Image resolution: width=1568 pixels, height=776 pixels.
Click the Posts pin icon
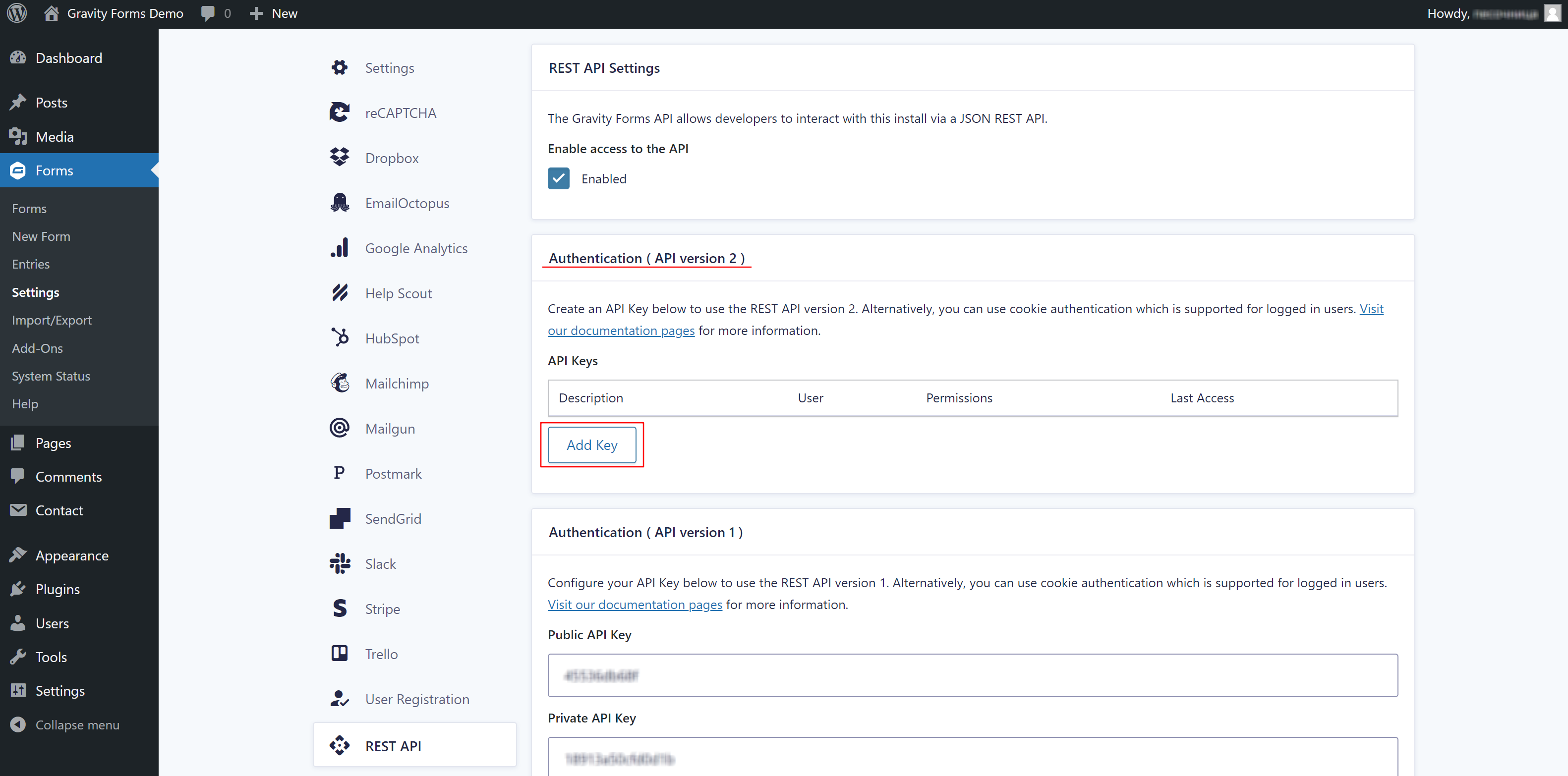pos(18,102)
